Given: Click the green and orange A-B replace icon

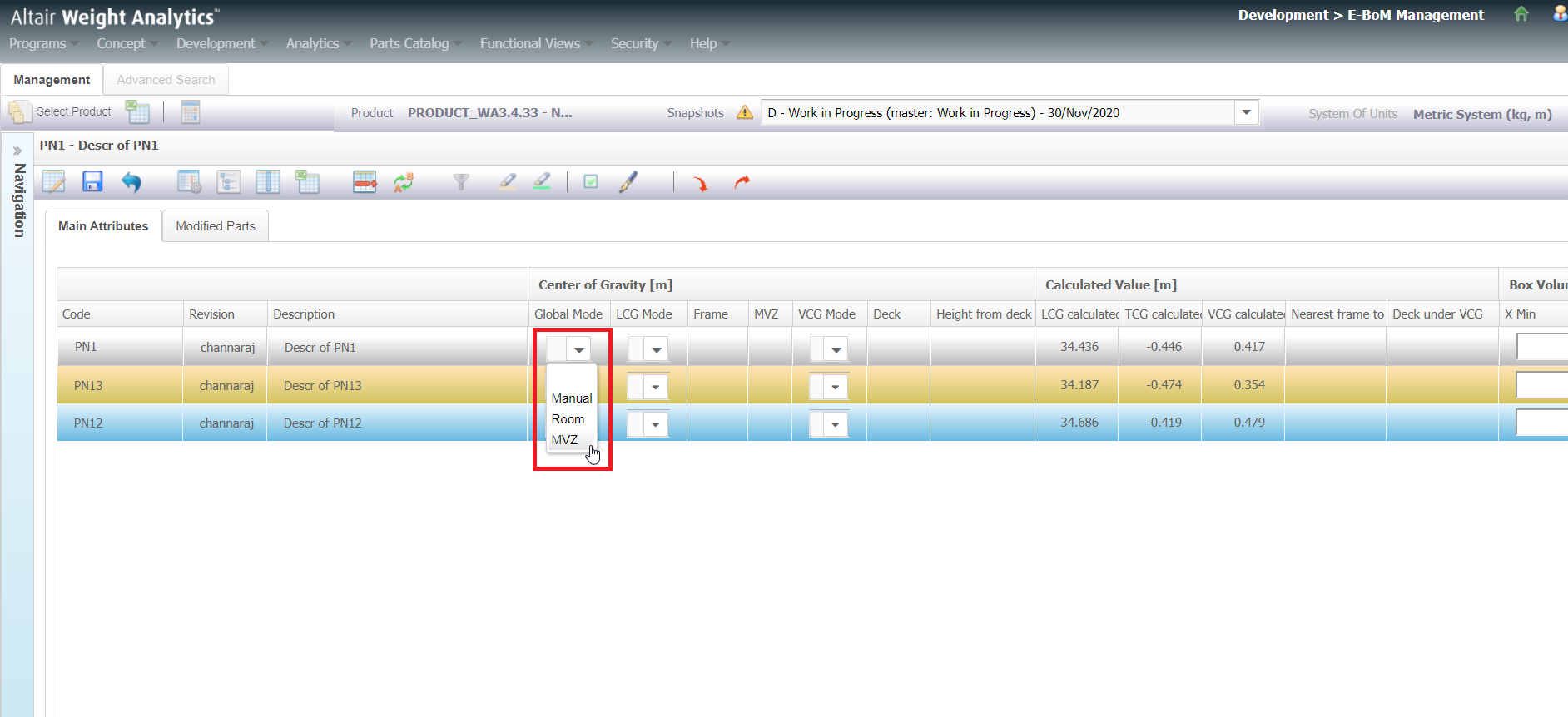Looking at the screenshot, I should coord(404,182).
